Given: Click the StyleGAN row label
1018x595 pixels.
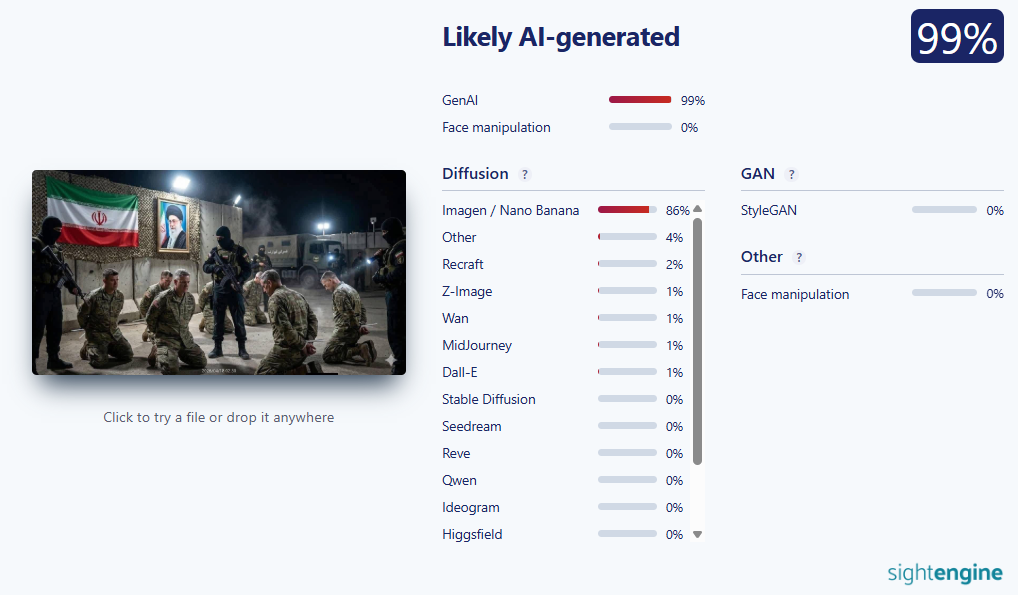Looking at the screenshot, I should pyautogui.click(x=769, y=210).
